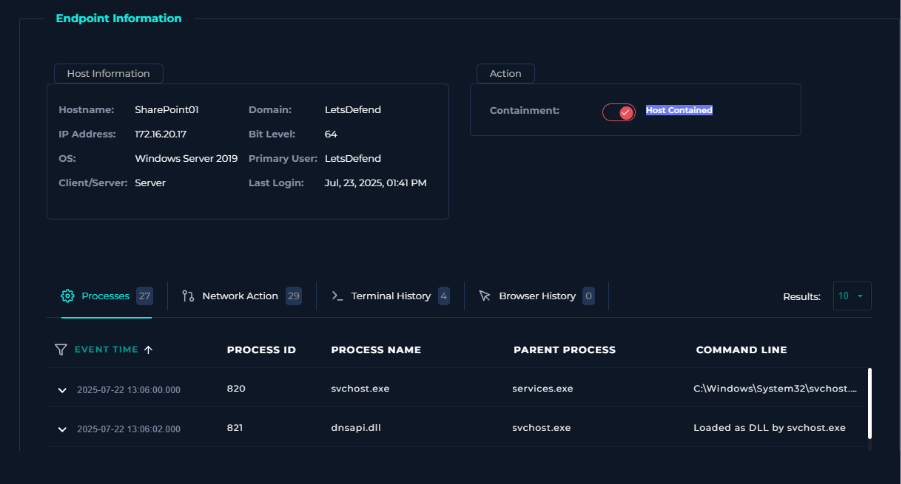Click the Last Login timestamp value
Image resolution: width=901 pixels, height=484 pixels.
click(375, 183)
